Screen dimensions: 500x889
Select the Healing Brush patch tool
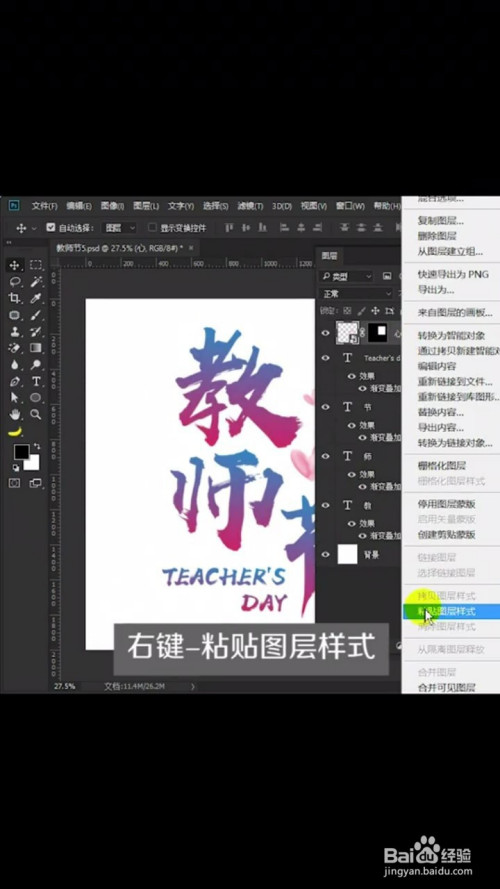pyautogui.click(x=15, y=315)
